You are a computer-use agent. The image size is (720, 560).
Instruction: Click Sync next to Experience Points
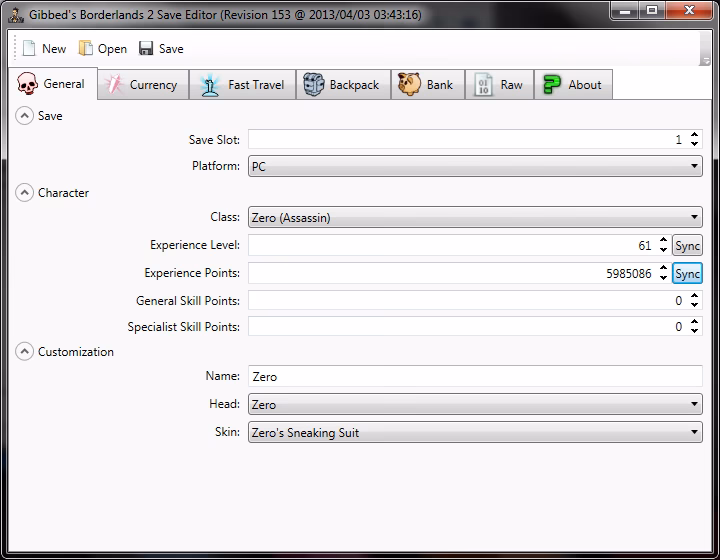pos(687,274)
